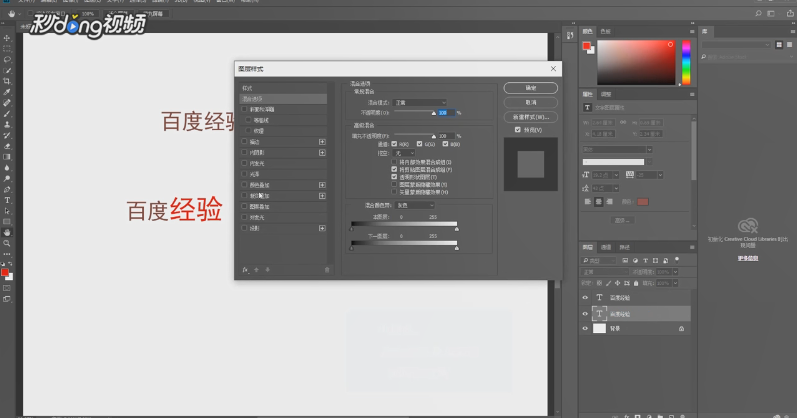Toggle Transparency Shapes Layer checkbox

point(394,177)
